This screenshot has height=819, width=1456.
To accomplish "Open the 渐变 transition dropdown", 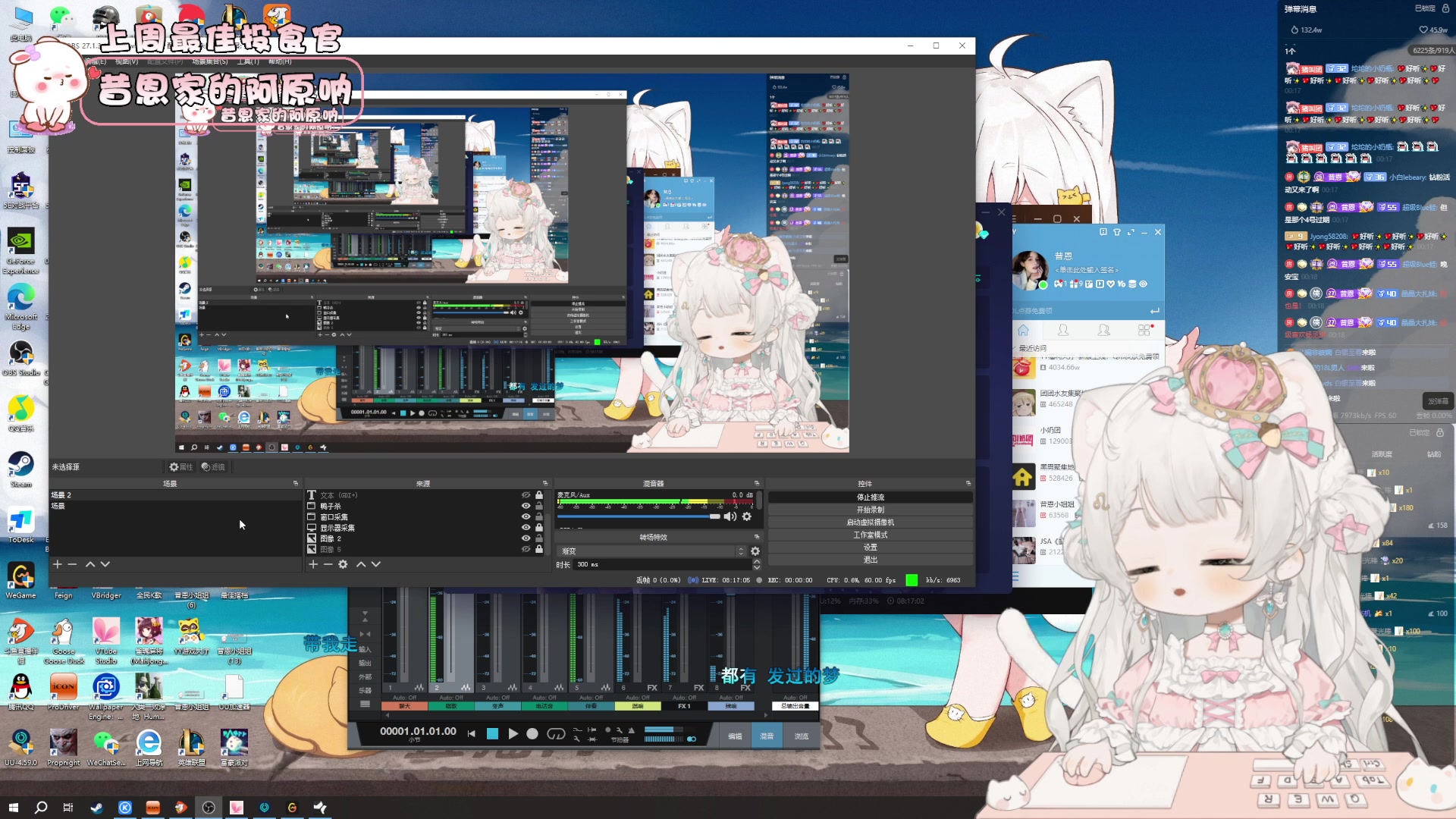I will [x=652, y=551].
